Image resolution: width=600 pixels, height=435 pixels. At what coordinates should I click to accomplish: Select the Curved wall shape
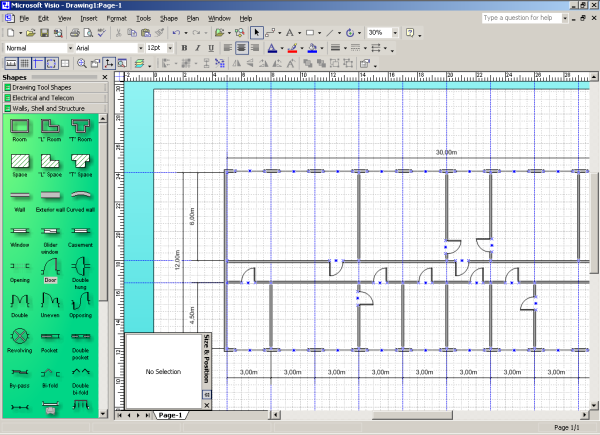click(x=80, y=197)
